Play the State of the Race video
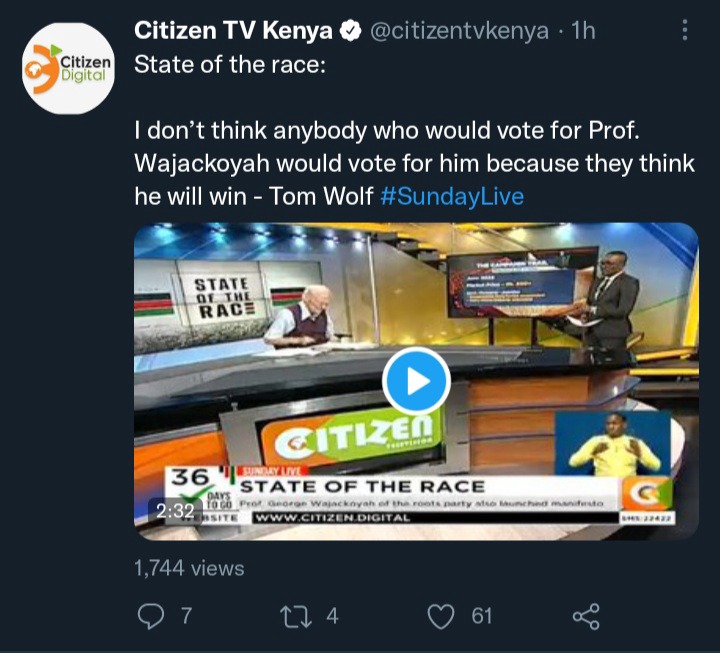 point(416,381)
